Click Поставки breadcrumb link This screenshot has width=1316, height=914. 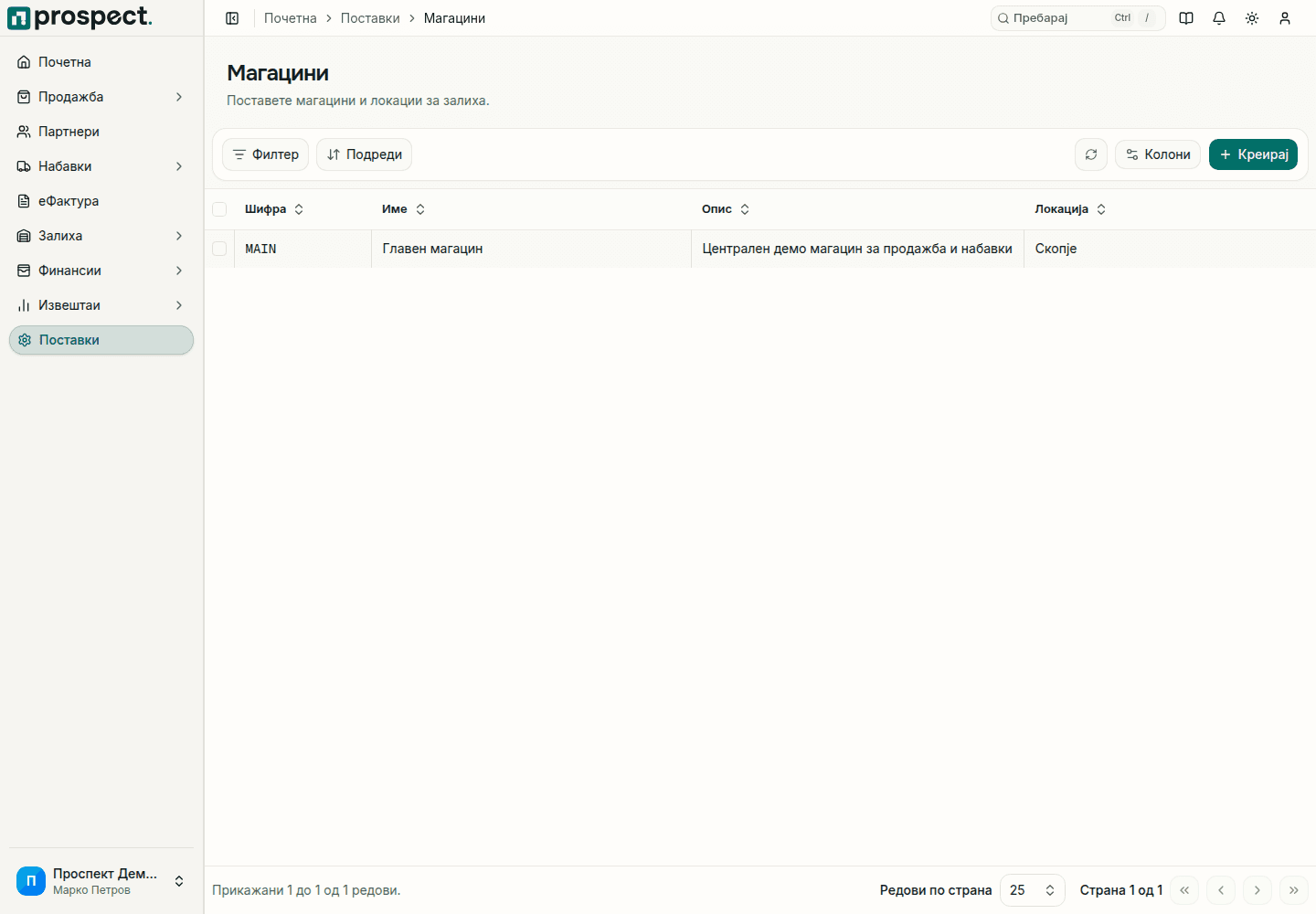click(x=370, y=18)
